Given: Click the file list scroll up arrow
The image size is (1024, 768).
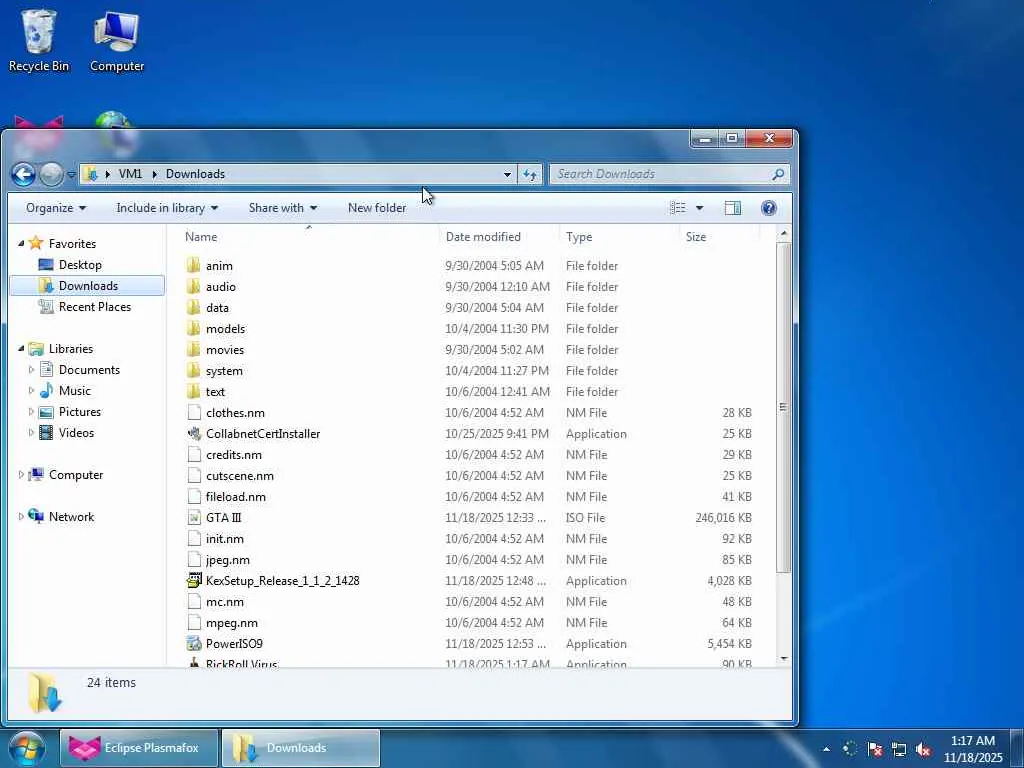Looking at the screenshot, I should point(784,233).
